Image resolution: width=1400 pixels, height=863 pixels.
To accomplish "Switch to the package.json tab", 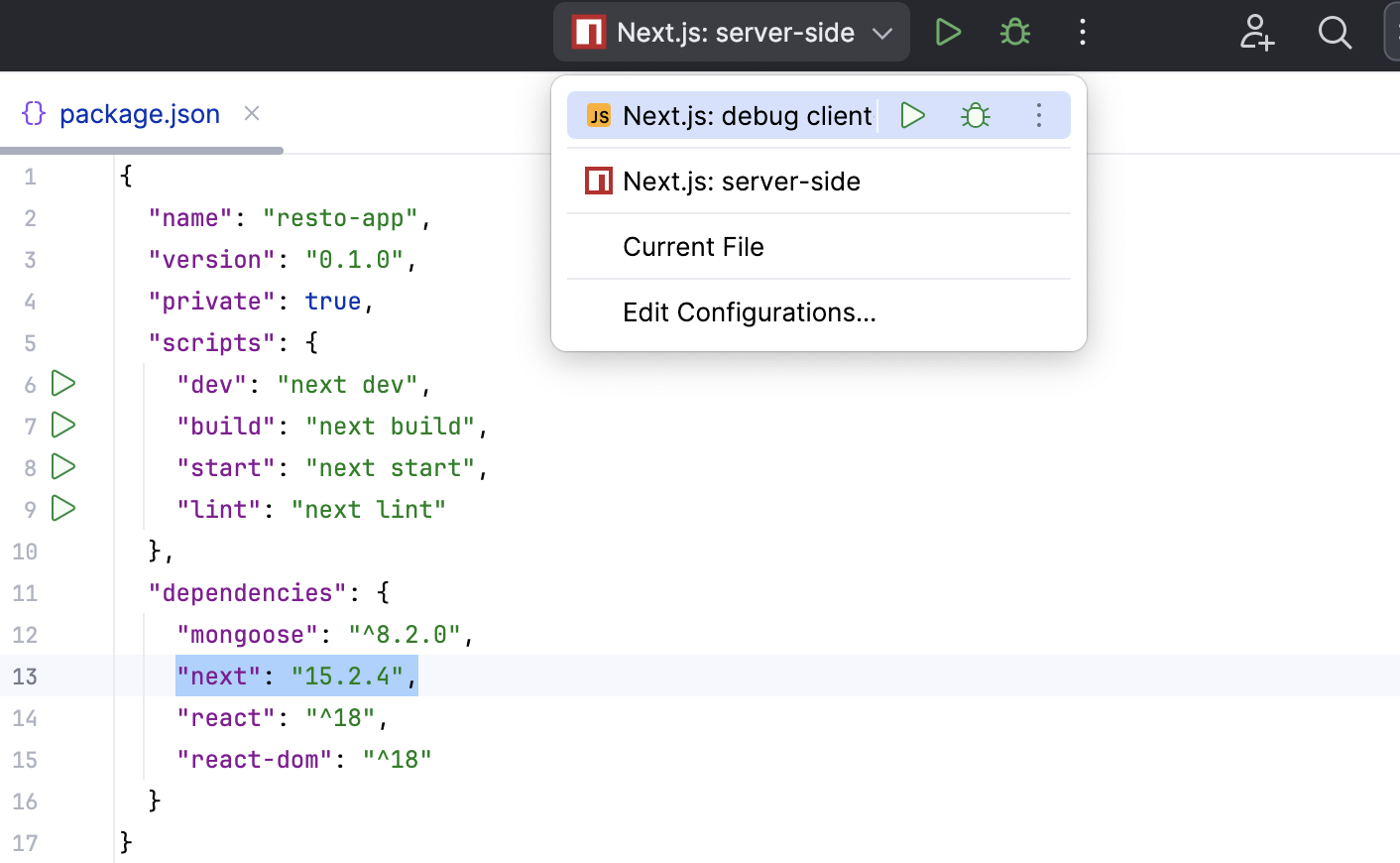I will [x=139, y=113].
